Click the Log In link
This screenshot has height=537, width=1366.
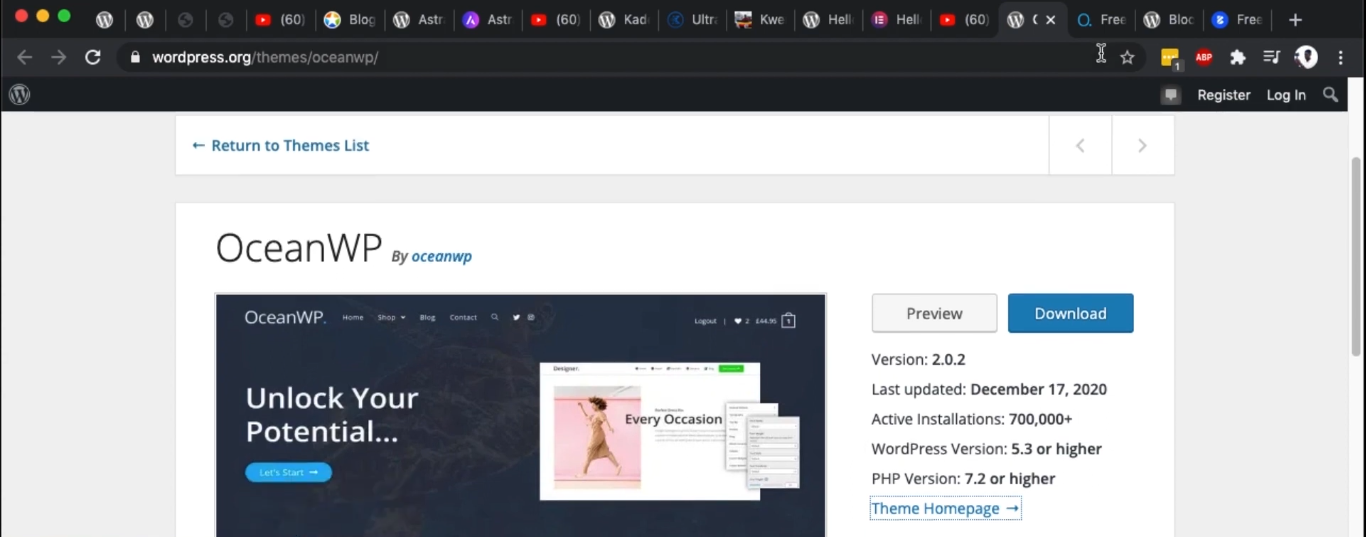tap(1286, 95)
